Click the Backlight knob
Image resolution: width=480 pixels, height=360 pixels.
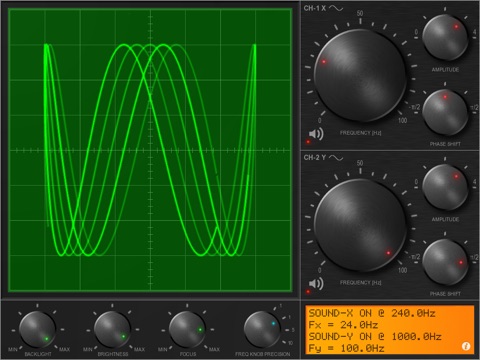coord(37,329)
